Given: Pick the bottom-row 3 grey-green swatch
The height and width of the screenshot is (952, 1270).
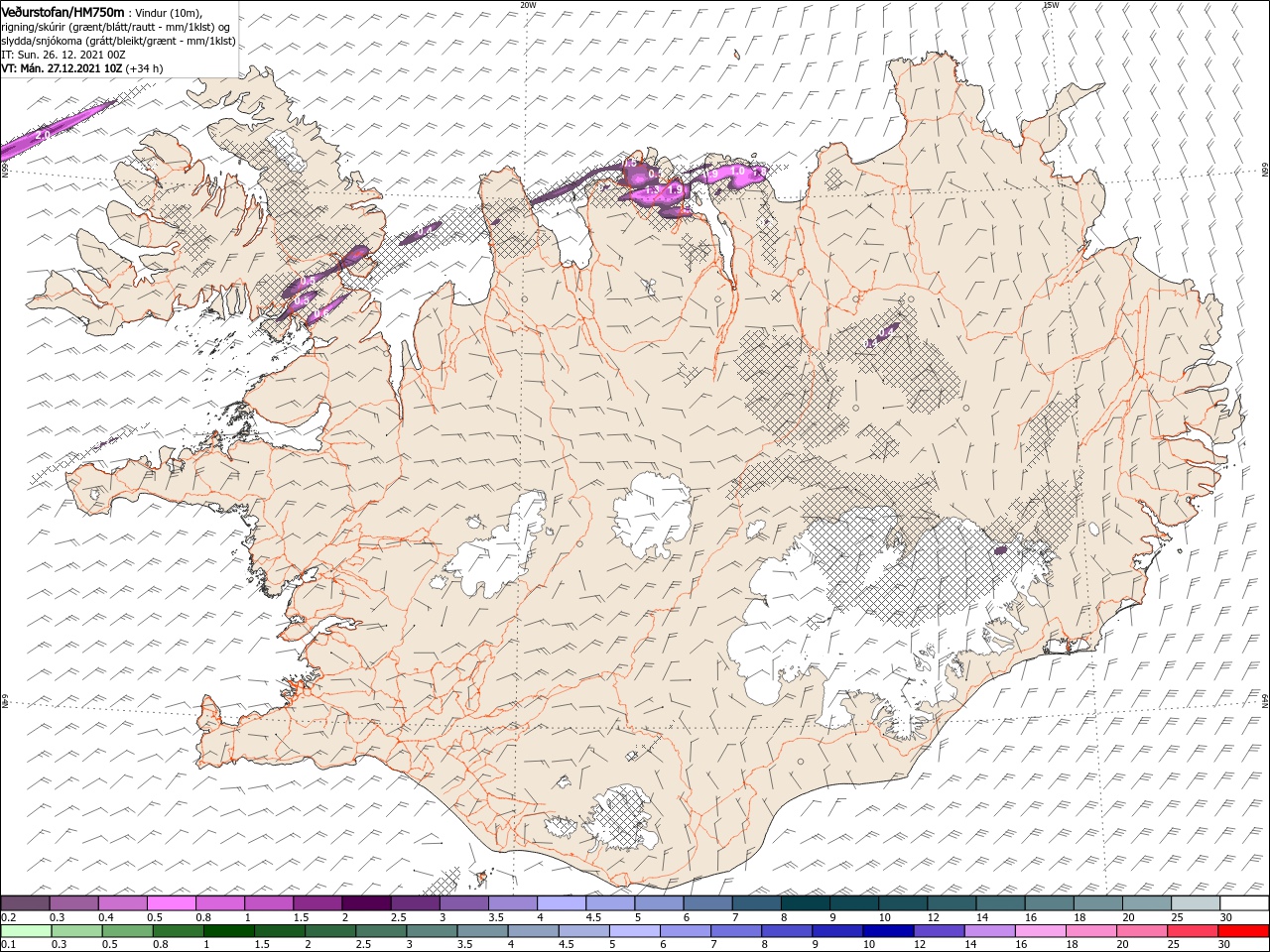Looking at the screenshot, I should pos(431,931).
